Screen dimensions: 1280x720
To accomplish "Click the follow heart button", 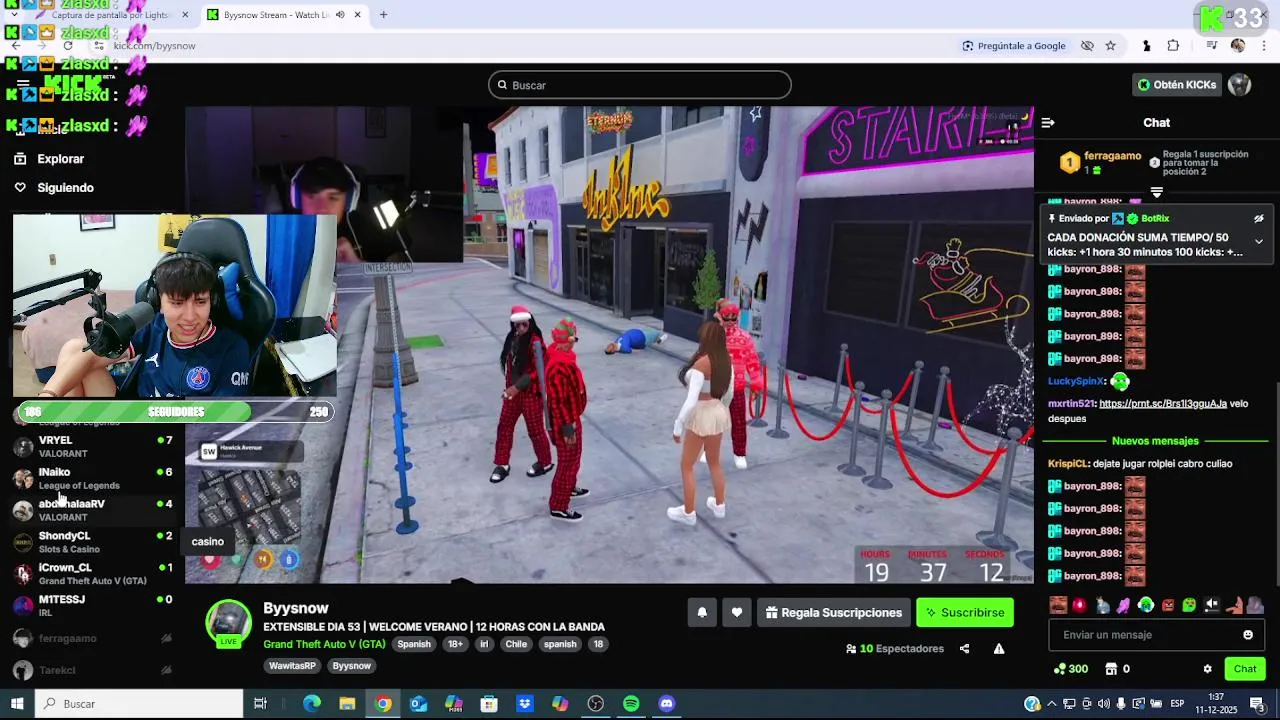I will (x=737, y=613).
